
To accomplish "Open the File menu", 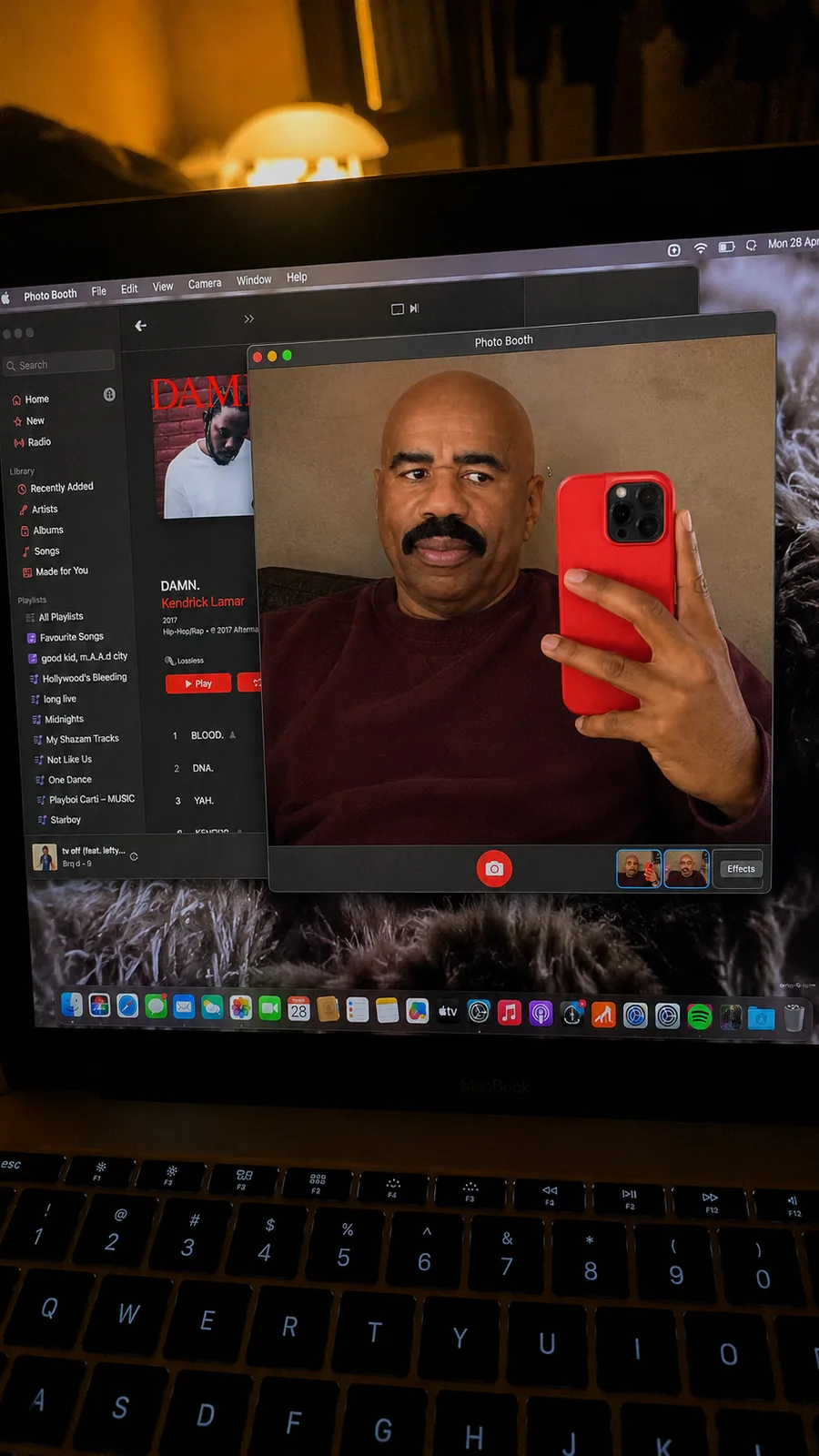I will tap(98, 291).
